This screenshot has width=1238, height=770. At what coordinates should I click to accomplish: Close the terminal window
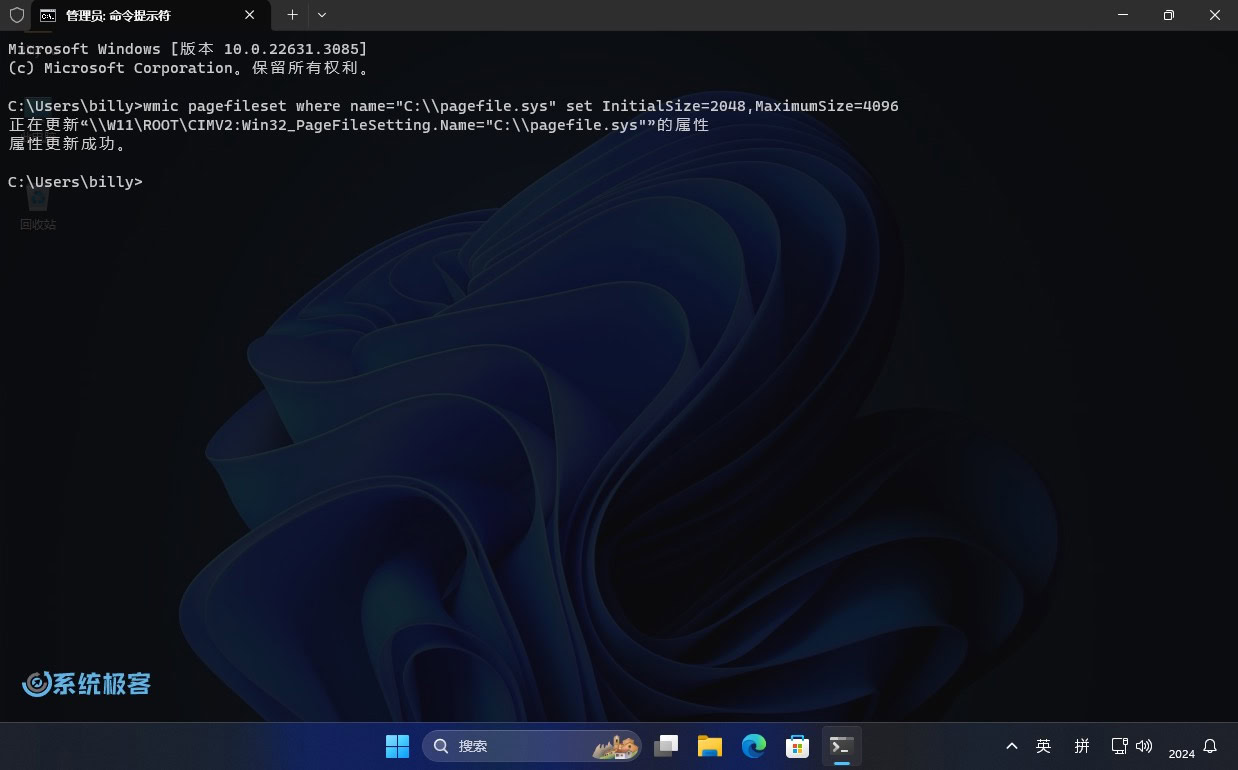1214,15
